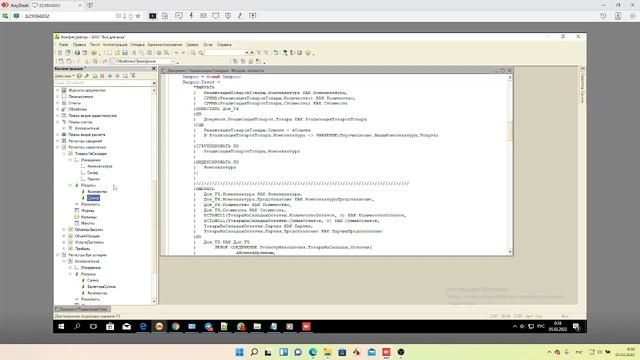This screenshot has width=640, height=360.
Task: Click the Redo arrow in Configurator toolbar
Action: 183,53
